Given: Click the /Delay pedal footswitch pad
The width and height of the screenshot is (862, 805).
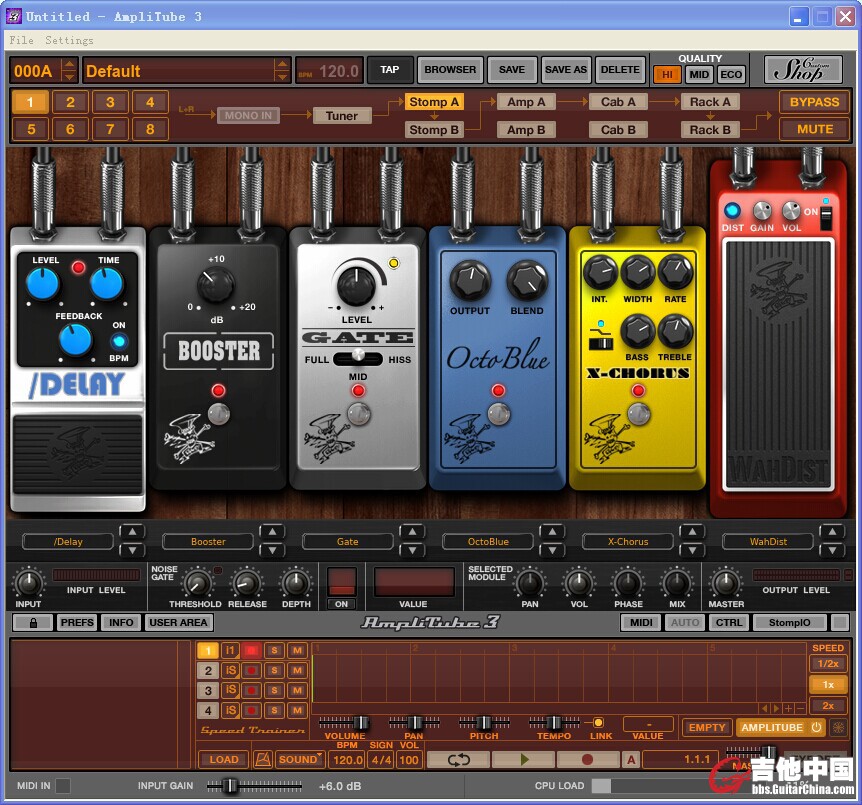Looking at the screenshot, I should (78, 455).
